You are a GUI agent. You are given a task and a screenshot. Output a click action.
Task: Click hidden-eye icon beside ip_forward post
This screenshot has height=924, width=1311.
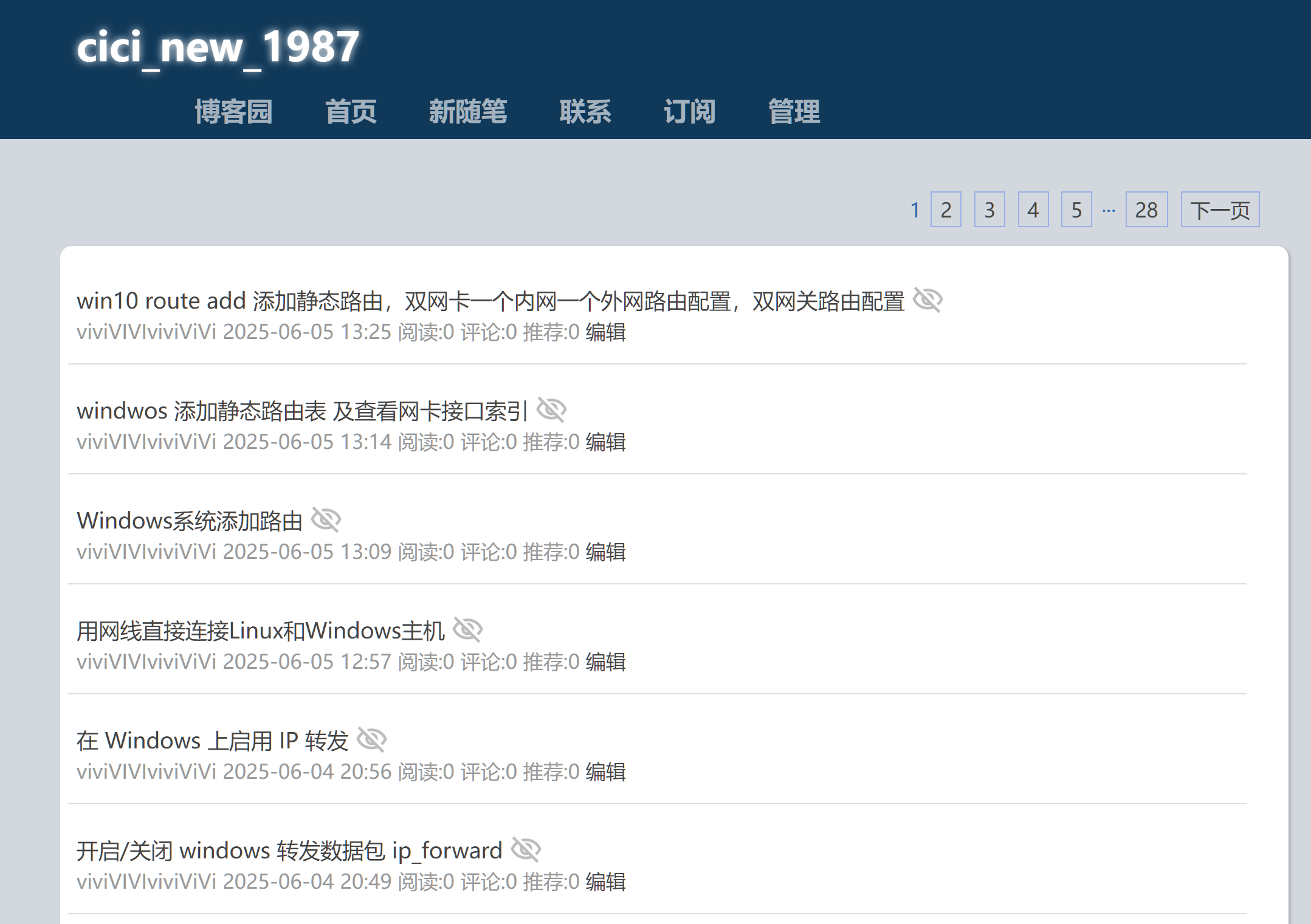[x=526, y=850]
